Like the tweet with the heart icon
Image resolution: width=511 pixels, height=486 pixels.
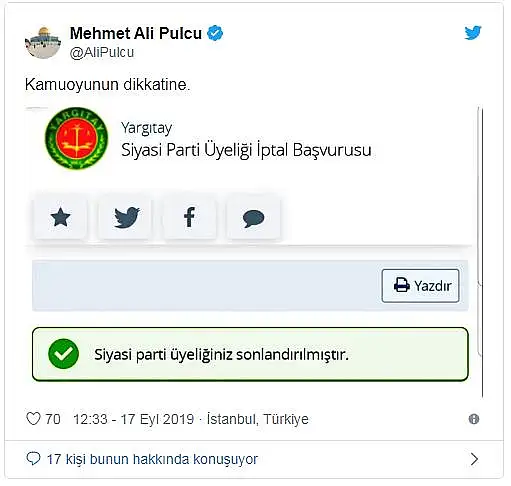point(33,419)
